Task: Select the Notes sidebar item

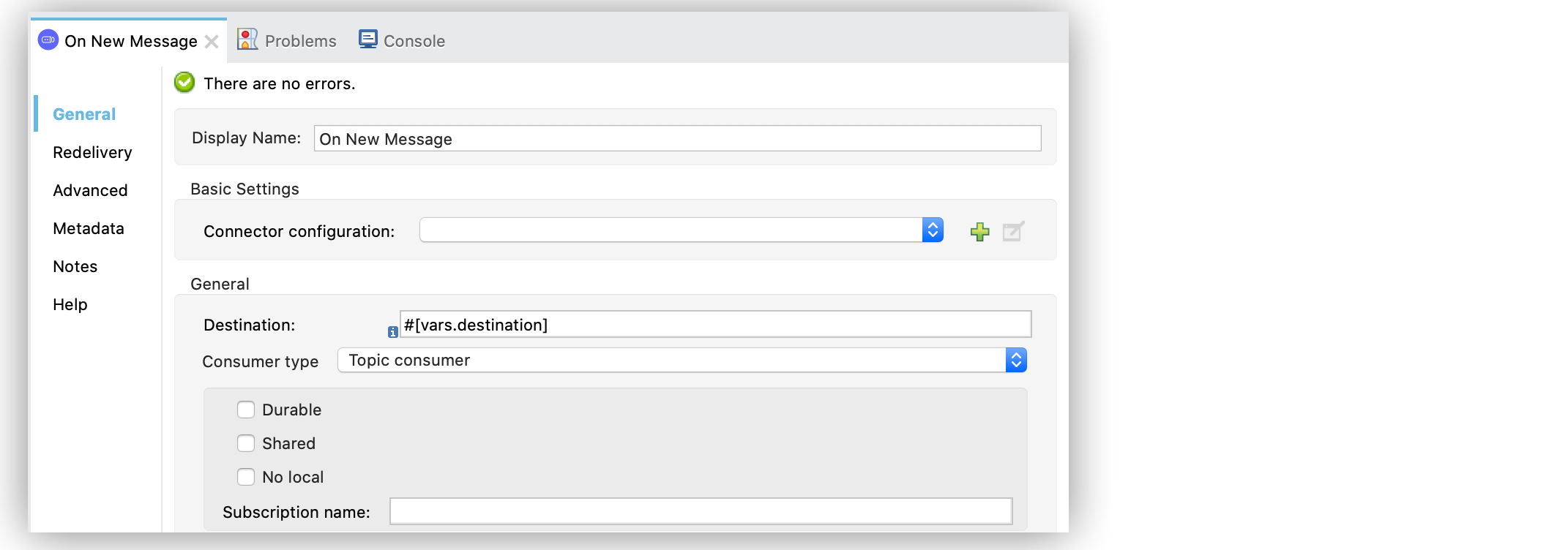Action: coord(75,266)
